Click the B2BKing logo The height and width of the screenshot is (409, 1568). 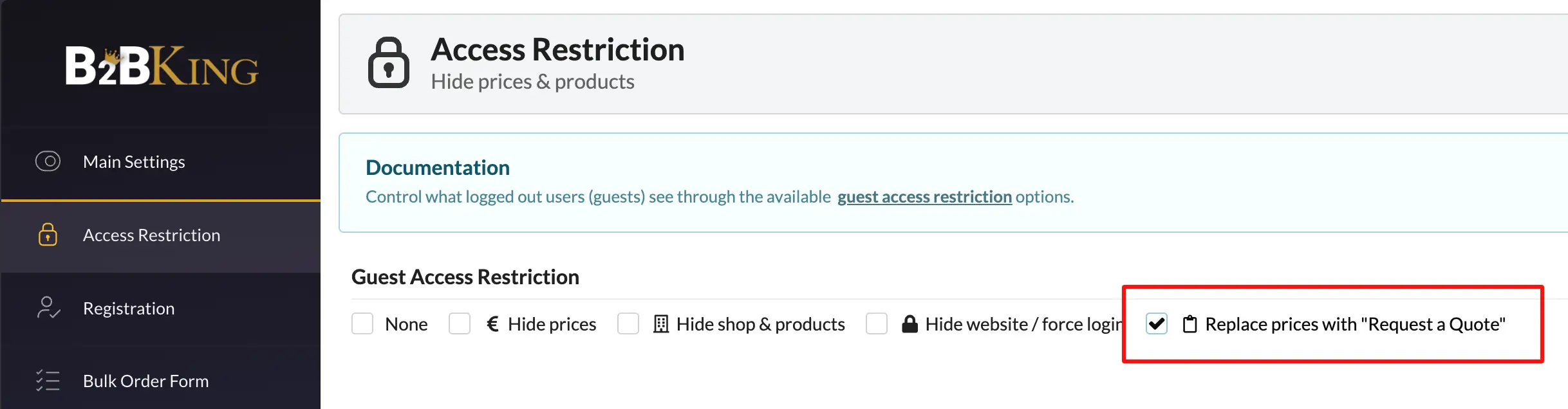tap(162, 66)
